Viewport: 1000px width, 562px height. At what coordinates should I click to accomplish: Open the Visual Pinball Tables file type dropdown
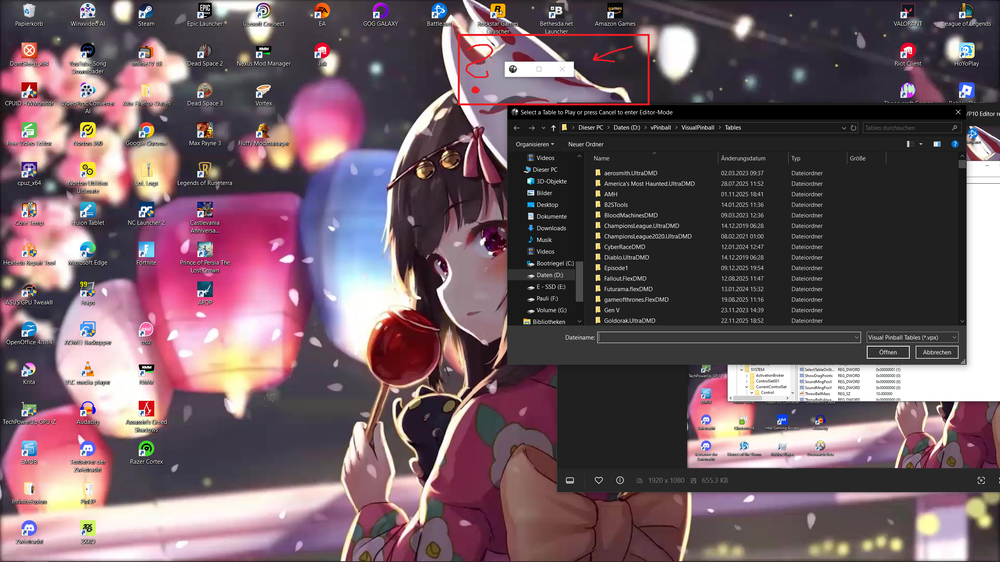pos(912,337)
